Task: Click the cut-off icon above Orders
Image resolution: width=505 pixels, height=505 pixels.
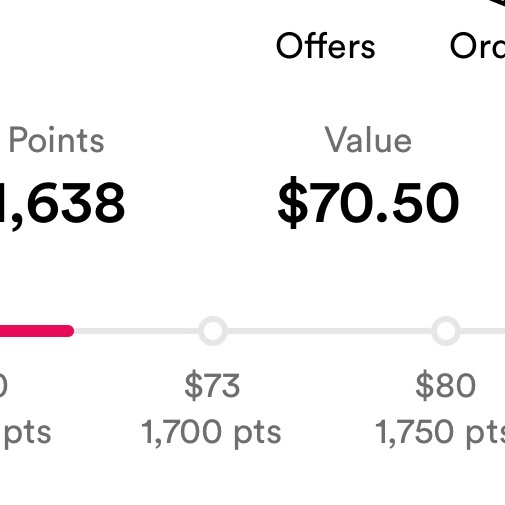Action: tap(497, 3)
